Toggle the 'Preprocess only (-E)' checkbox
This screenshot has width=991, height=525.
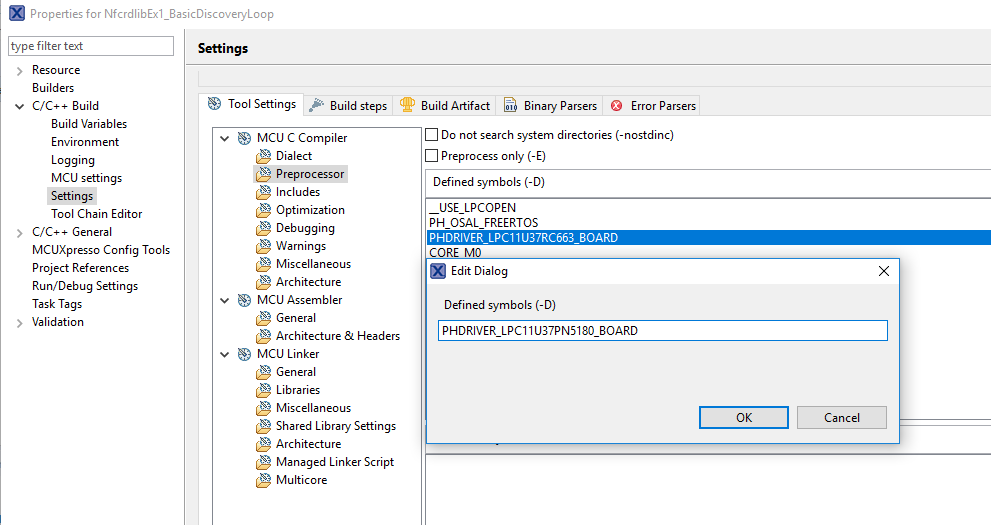(432, 156)
